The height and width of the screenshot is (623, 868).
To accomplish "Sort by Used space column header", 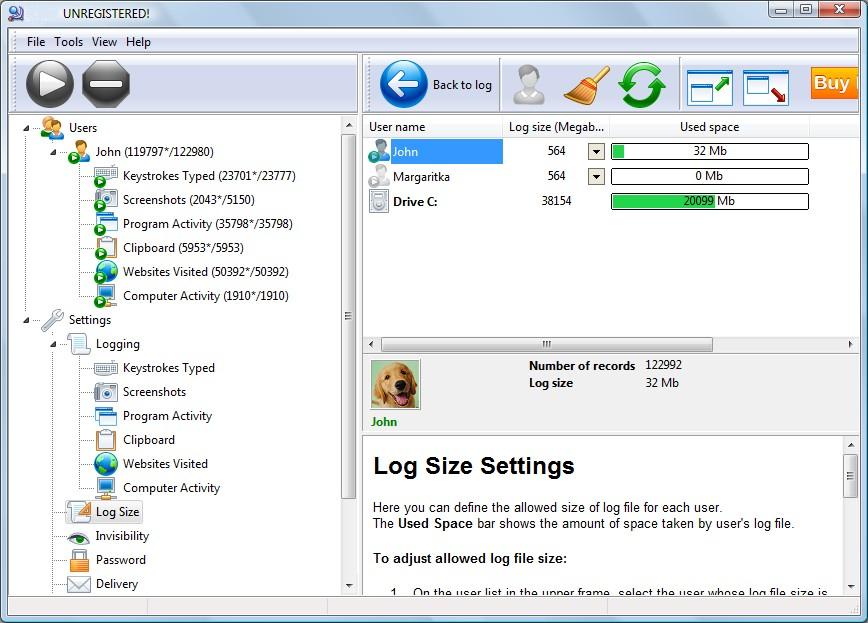I will tap(709, 127).
